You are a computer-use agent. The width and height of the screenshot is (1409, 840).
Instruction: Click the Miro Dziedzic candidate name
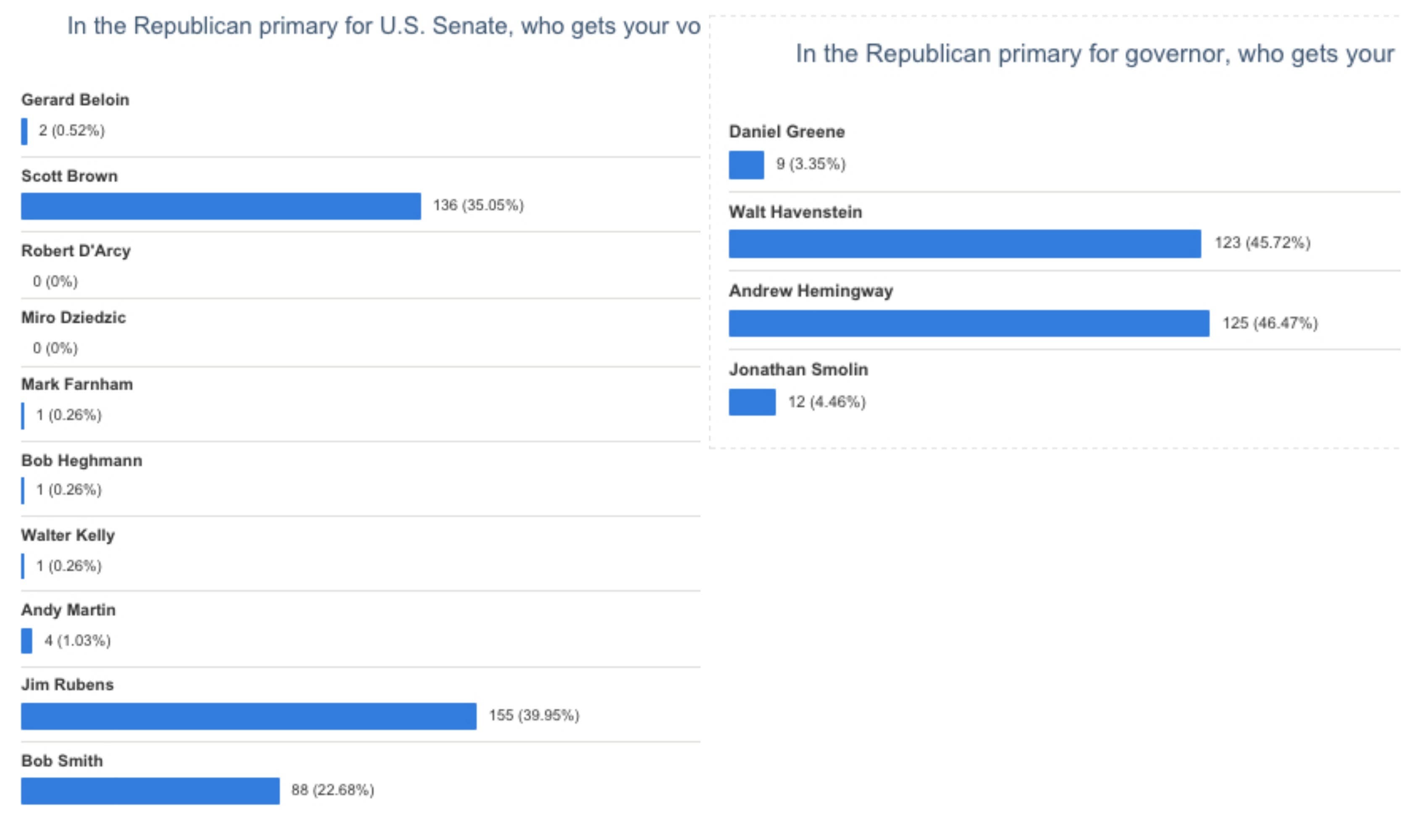pos(73,318)
